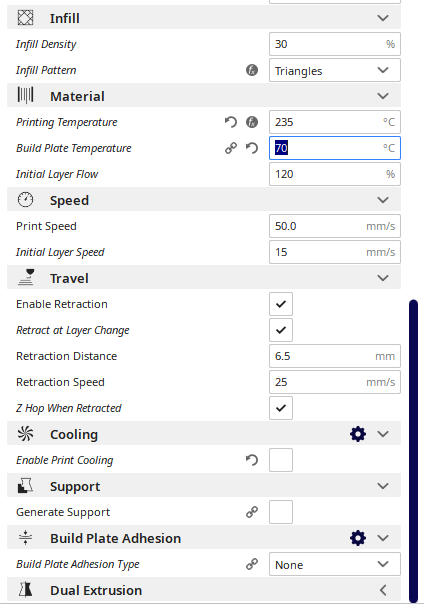Open Cooling settings with the gear icon

(x=358, y=434)
